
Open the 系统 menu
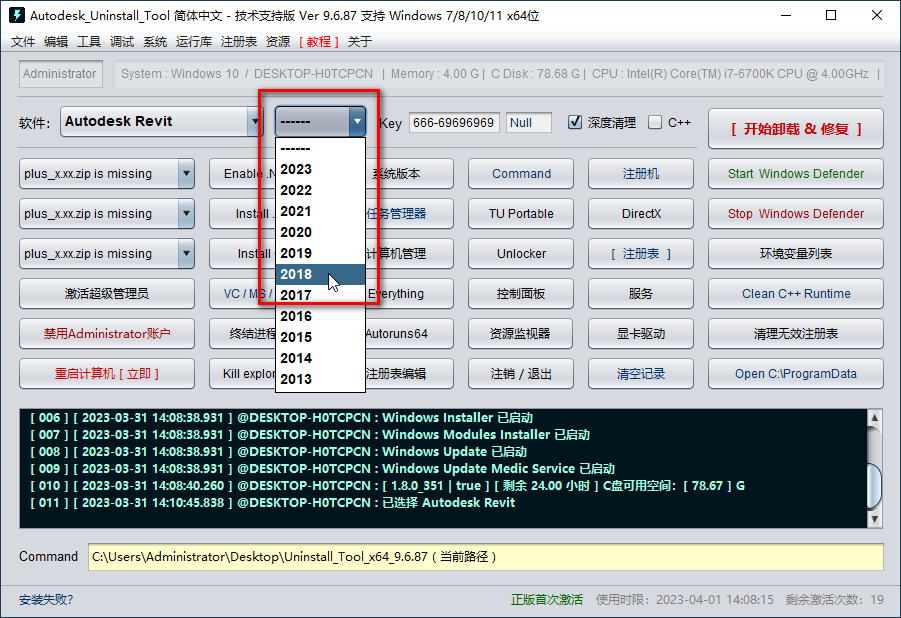155,41
